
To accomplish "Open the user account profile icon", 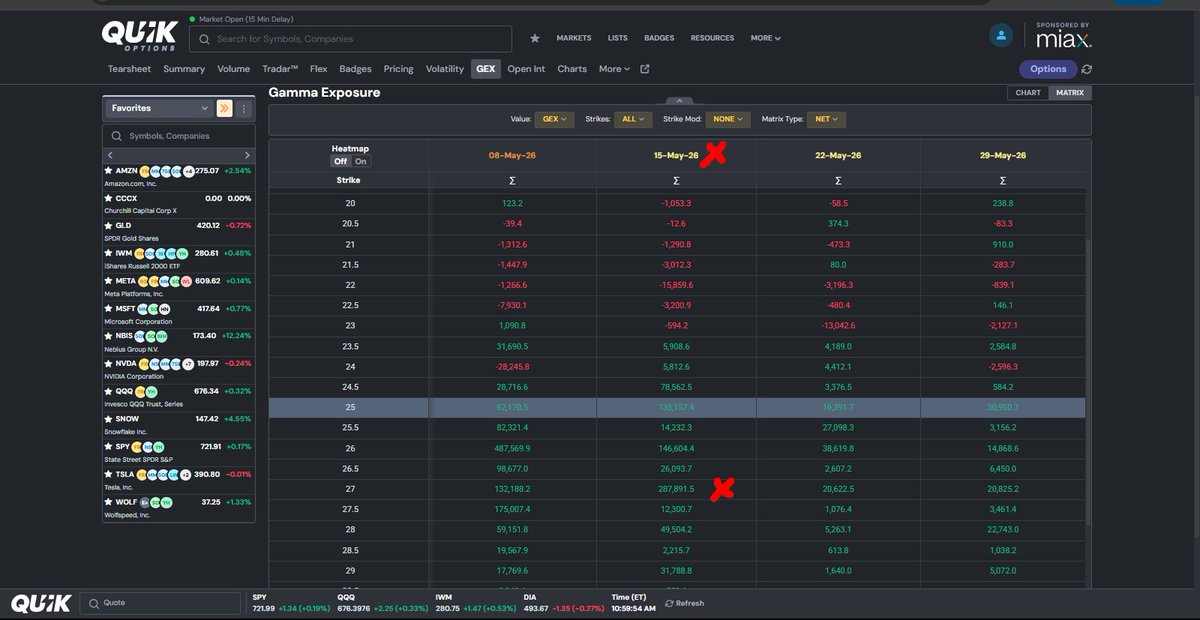I will (1001, 35).
